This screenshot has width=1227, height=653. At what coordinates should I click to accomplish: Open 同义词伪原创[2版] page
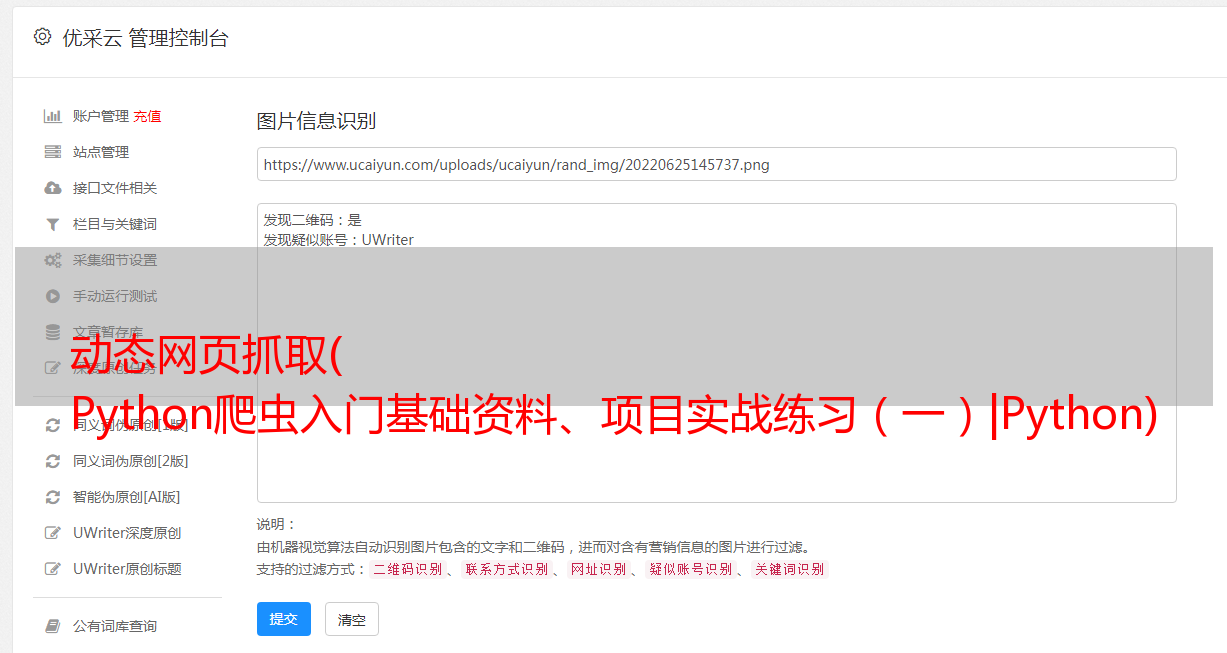point(131,461)
